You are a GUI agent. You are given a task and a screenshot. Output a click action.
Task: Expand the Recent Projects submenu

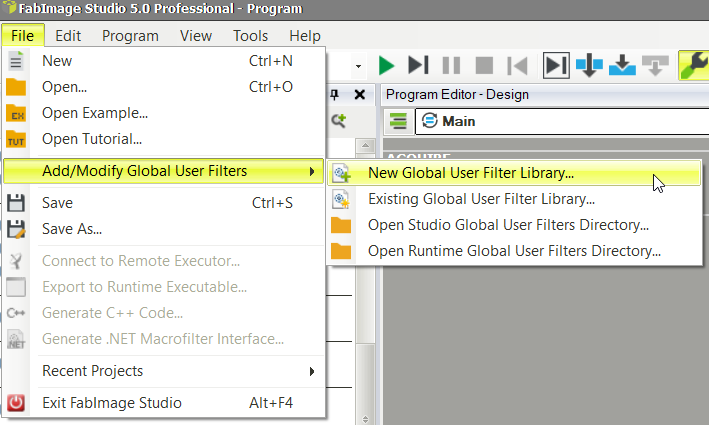(x=164, y=371)
